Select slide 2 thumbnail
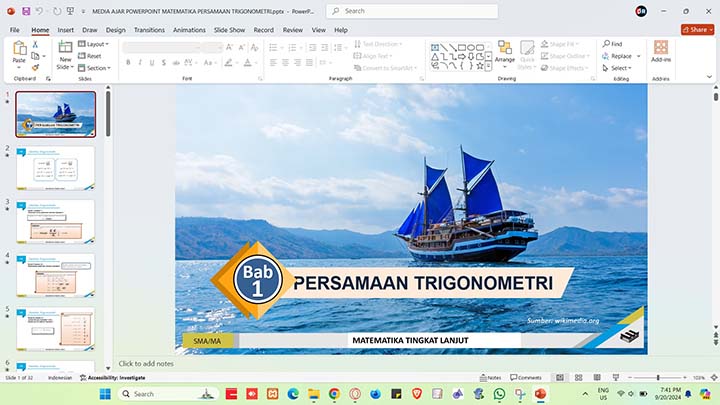Viewport: 720px width, 405px height. pyautogui.click(x=56, y=168)
